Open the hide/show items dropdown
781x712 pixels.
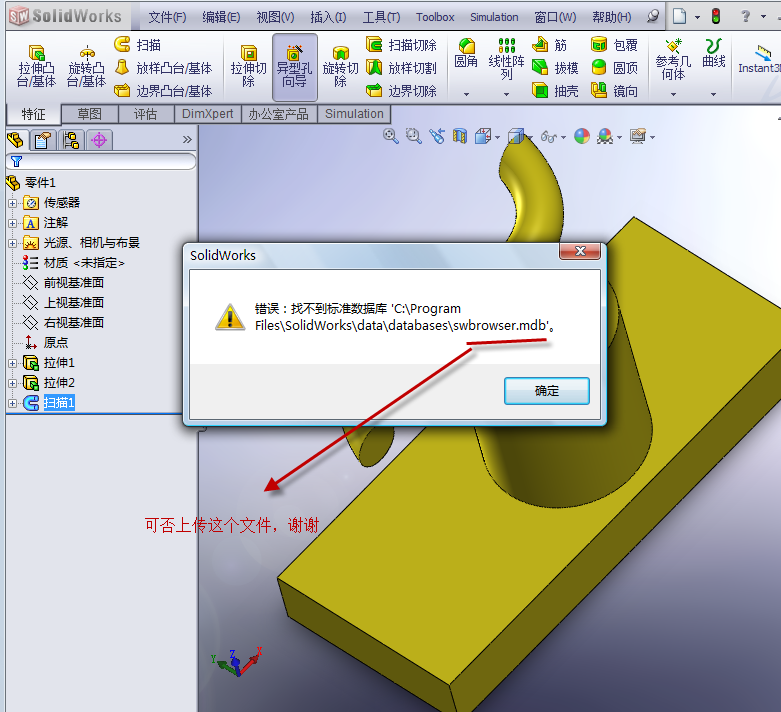pyautogui.click(x=563, y=138)
